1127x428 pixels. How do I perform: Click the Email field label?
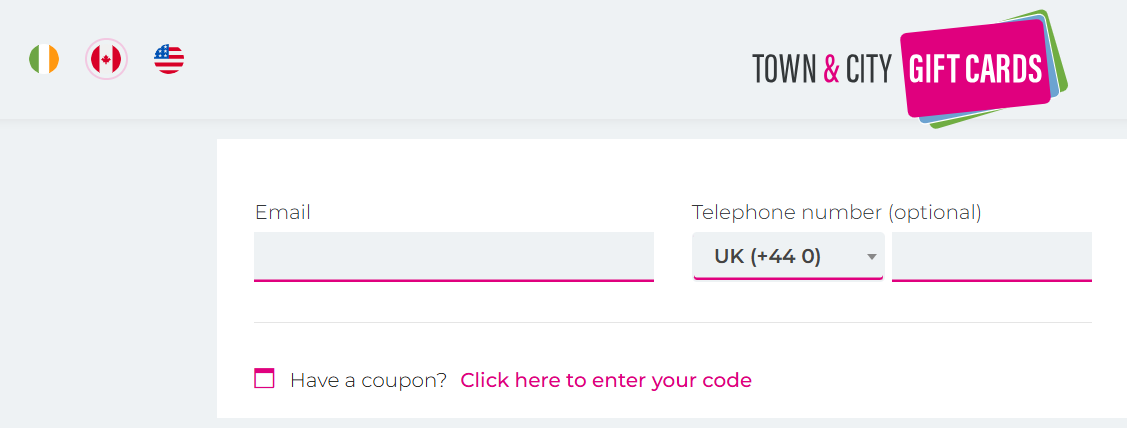click(282, 213)
